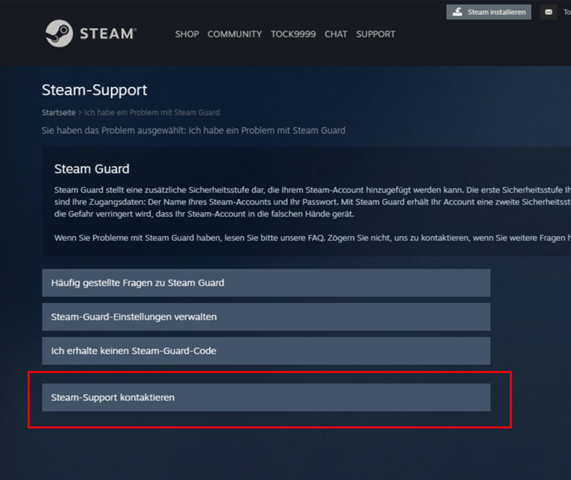The image size is (571, 480).
Task: Click the Steam-Support page heading
Action: [94, 90]
